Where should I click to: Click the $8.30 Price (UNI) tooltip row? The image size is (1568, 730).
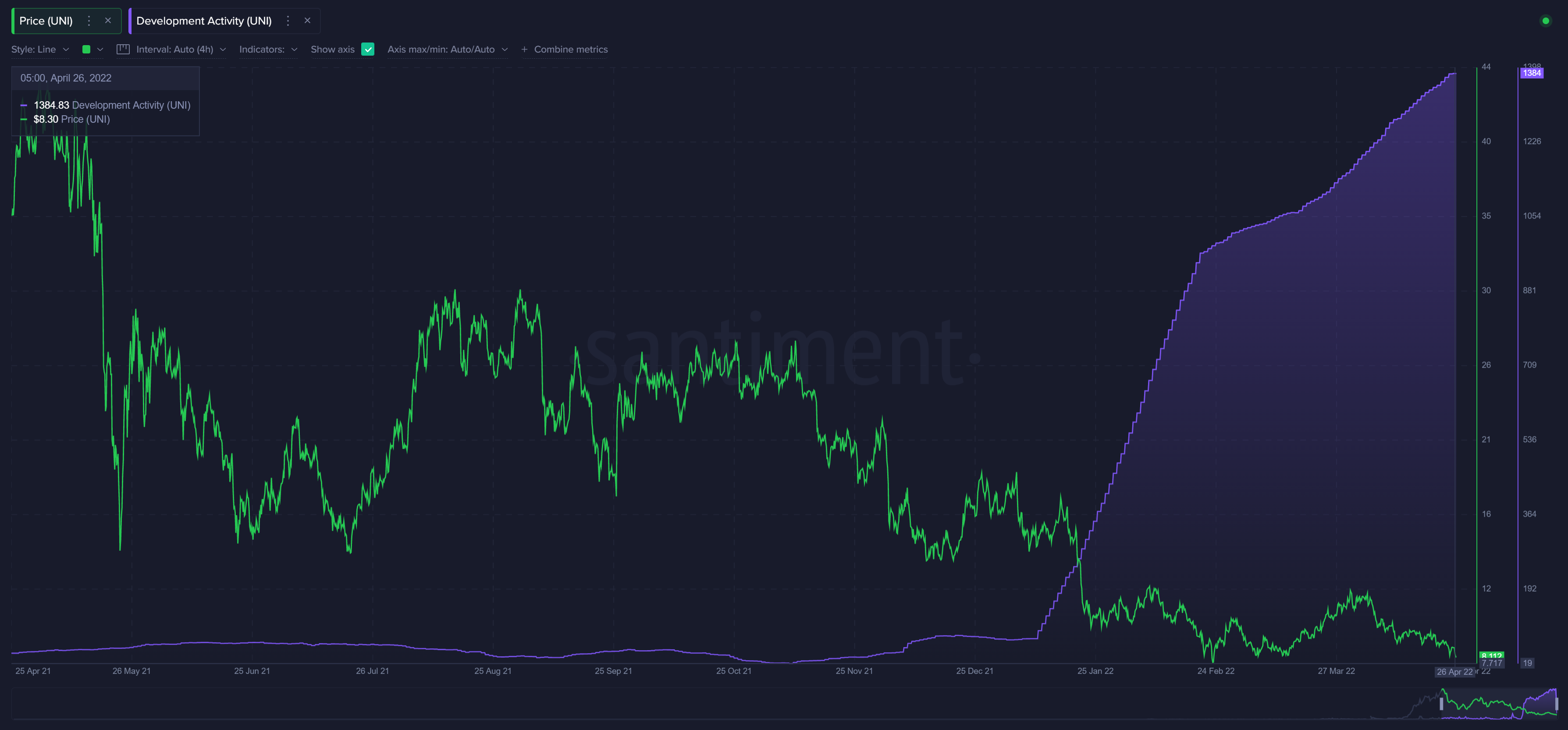click(x=65, y=119)
